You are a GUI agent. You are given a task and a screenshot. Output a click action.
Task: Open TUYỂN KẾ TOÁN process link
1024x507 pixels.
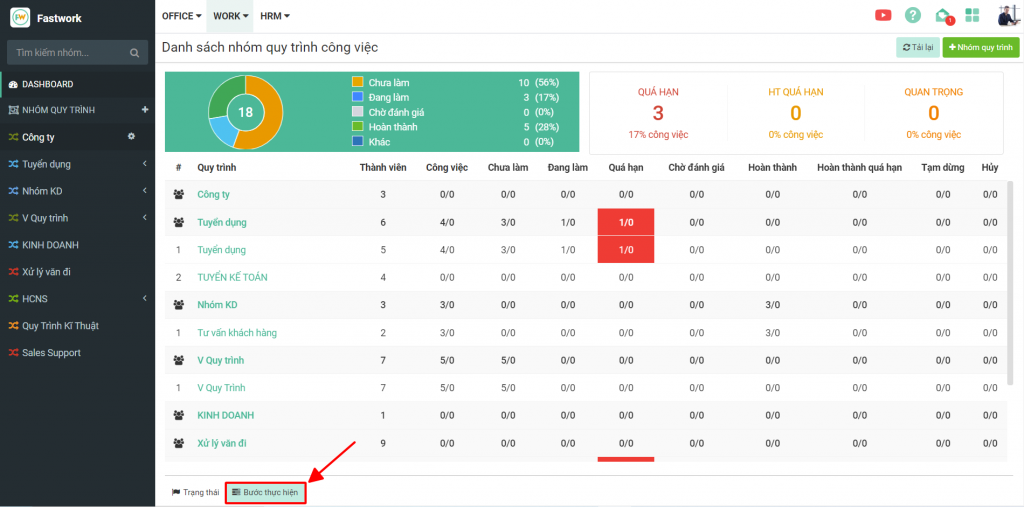pyautogui.click(x=232, y=277)
